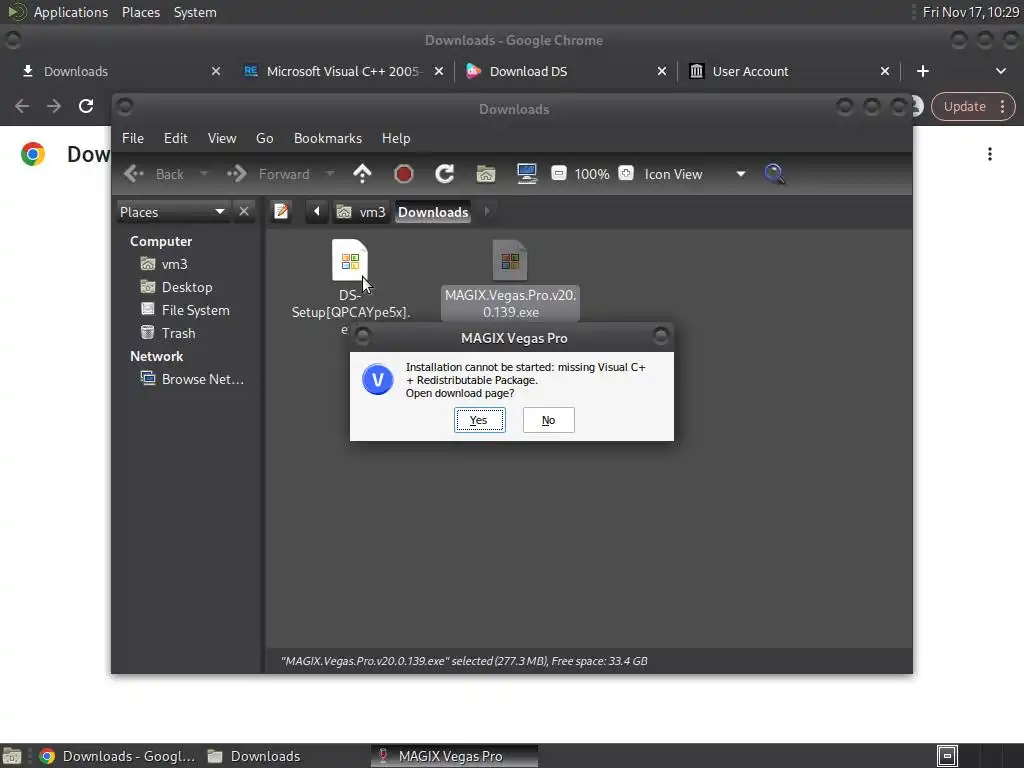Click No in the MAGIX Vegas Pro dialog

point(549,420)
